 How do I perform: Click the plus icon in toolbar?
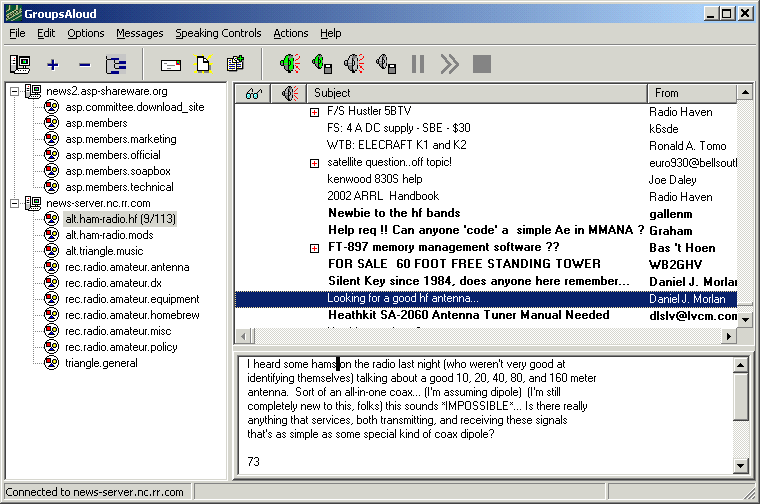click(x=52, y=64)
